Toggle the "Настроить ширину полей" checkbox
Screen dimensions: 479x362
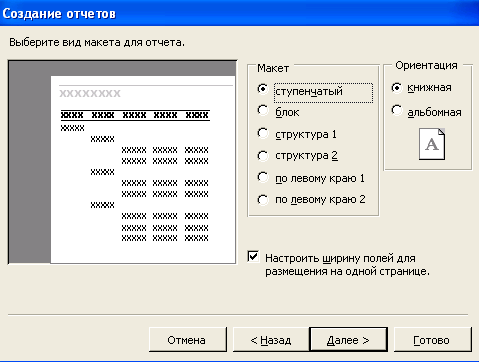[253, 257]
